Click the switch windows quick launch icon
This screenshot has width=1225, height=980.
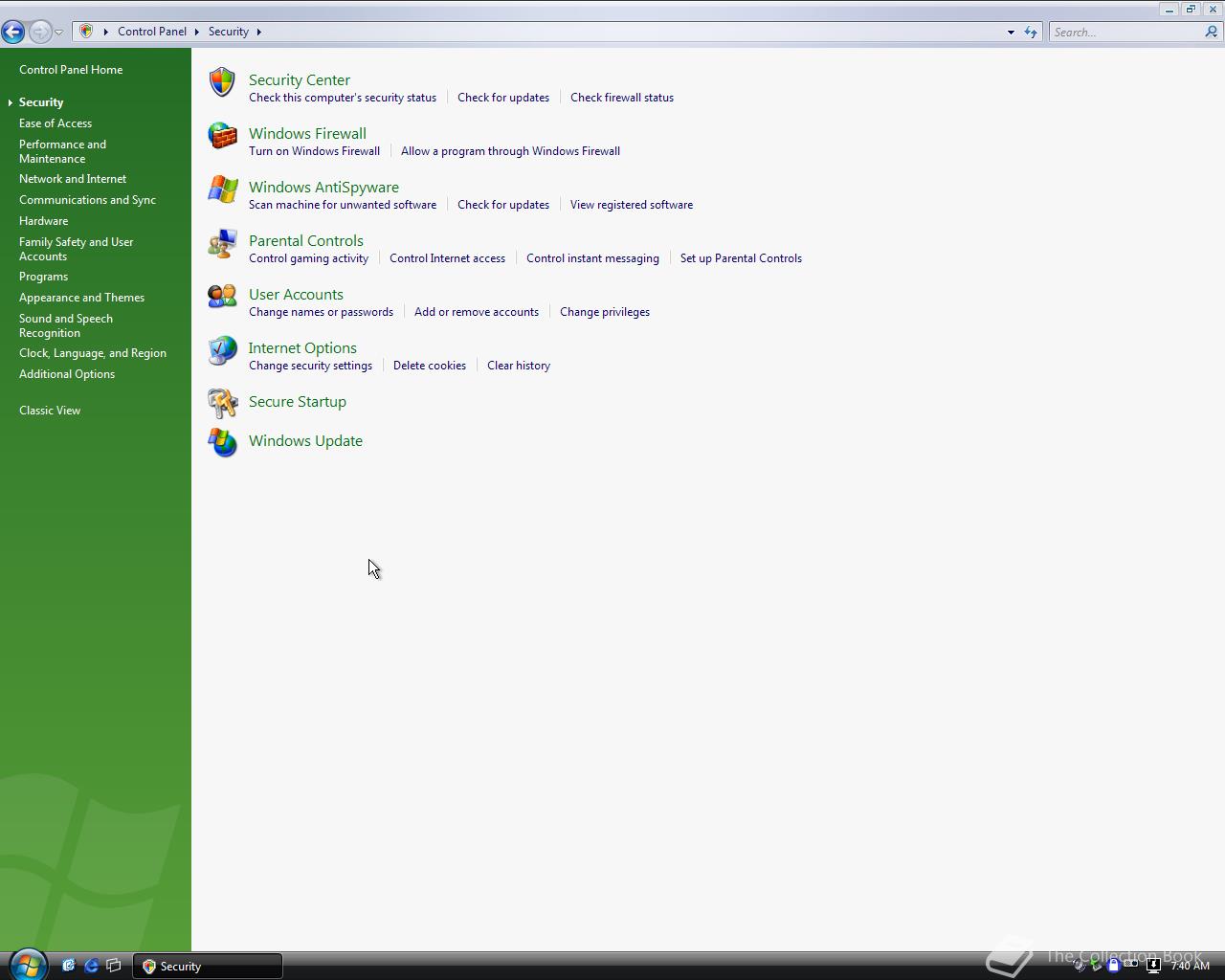pos(114,966)
